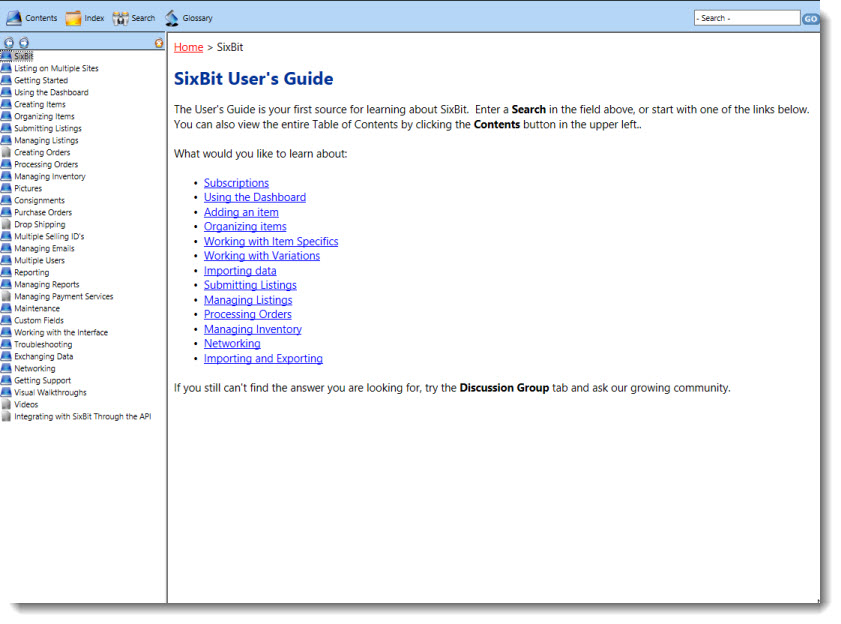841x624 pixels.
Task: Click page icon beside Managing Payment Services
Action: (6, 296)
